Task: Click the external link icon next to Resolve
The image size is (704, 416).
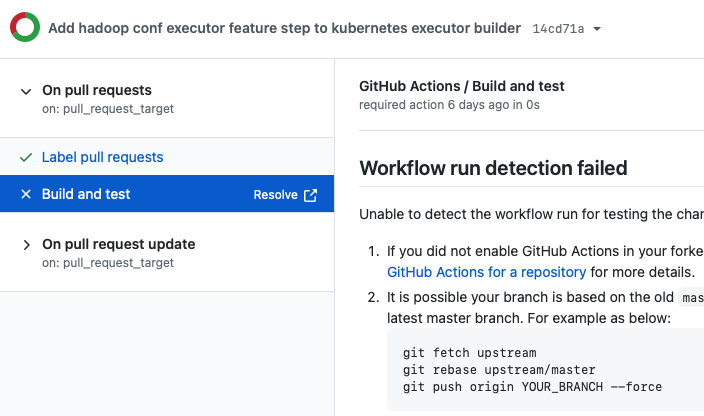Action: click(x=310, y=195)
